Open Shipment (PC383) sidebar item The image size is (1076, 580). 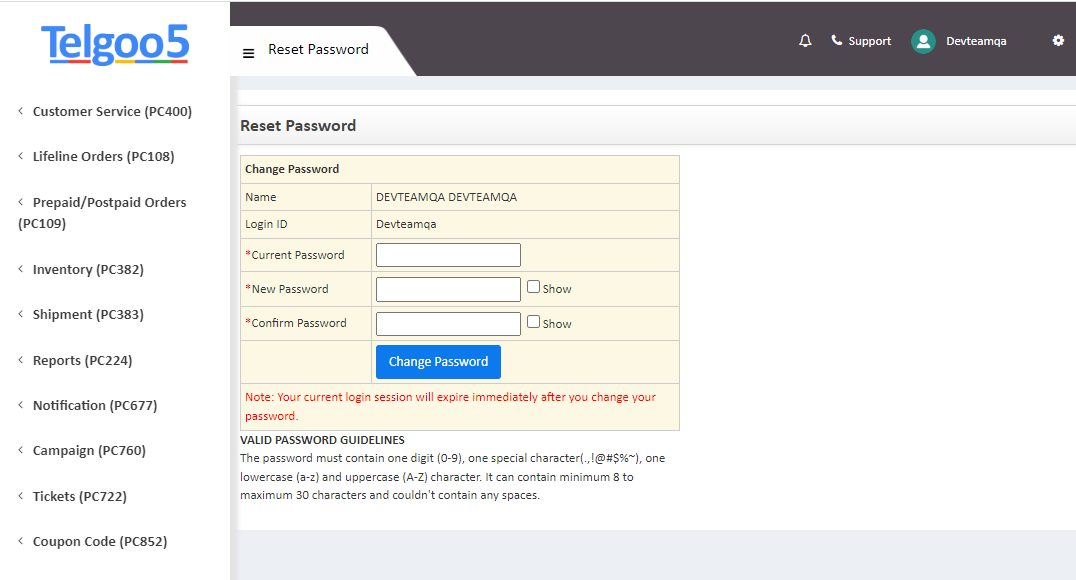(x=88, y=315)
